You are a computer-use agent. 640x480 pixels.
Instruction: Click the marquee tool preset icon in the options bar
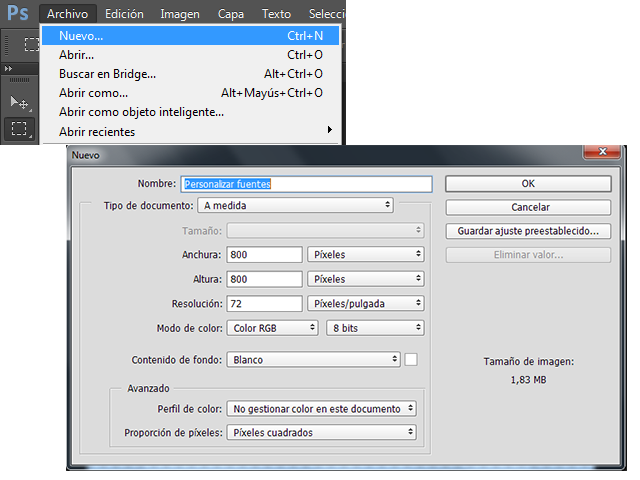pos(31,44)
